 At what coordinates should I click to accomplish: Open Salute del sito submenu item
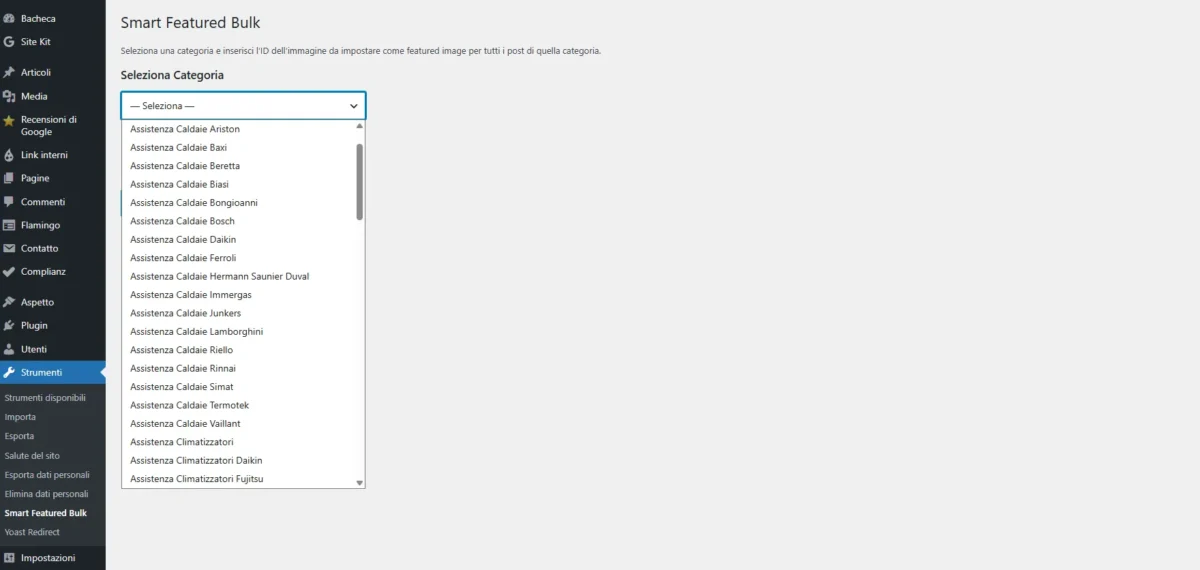pyautogui.click(x=32, y=455)
